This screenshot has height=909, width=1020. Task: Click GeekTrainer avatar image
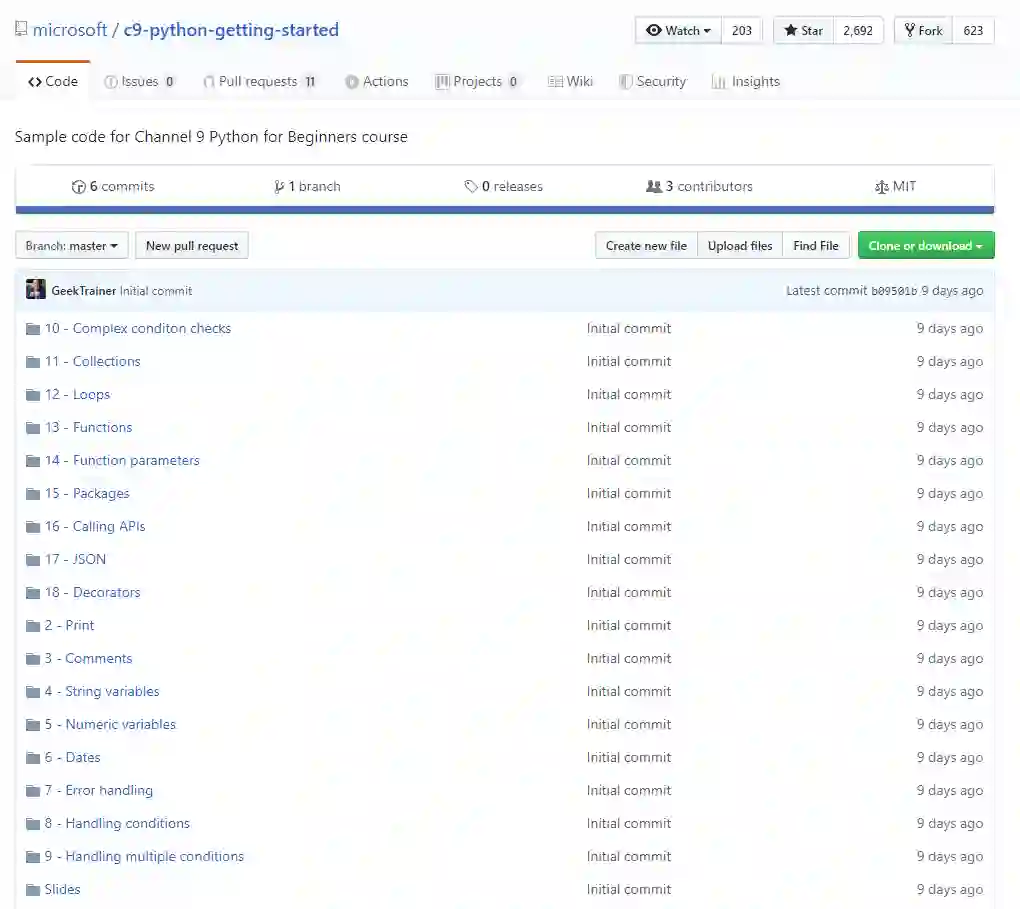point(36,289)
